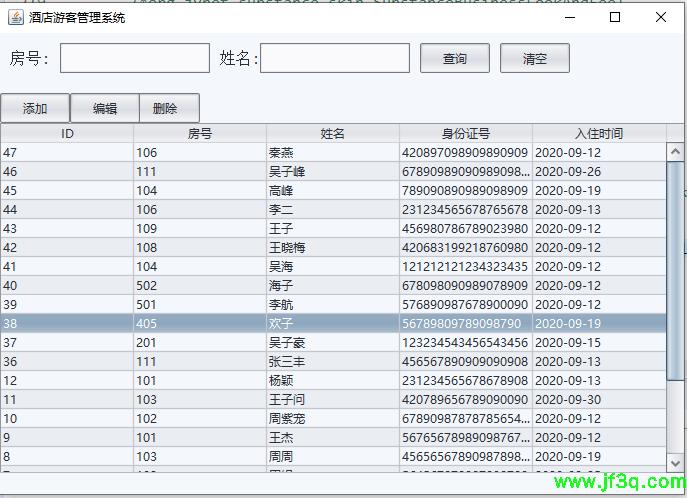This screenshot has height=498, width=687.
Task: Select the highlighted row for 欢子
Action: point(333,324)
